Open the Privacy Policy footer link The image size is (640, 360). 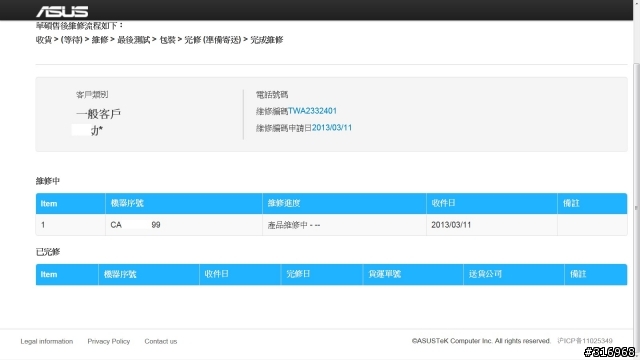(x=109, y=341)
